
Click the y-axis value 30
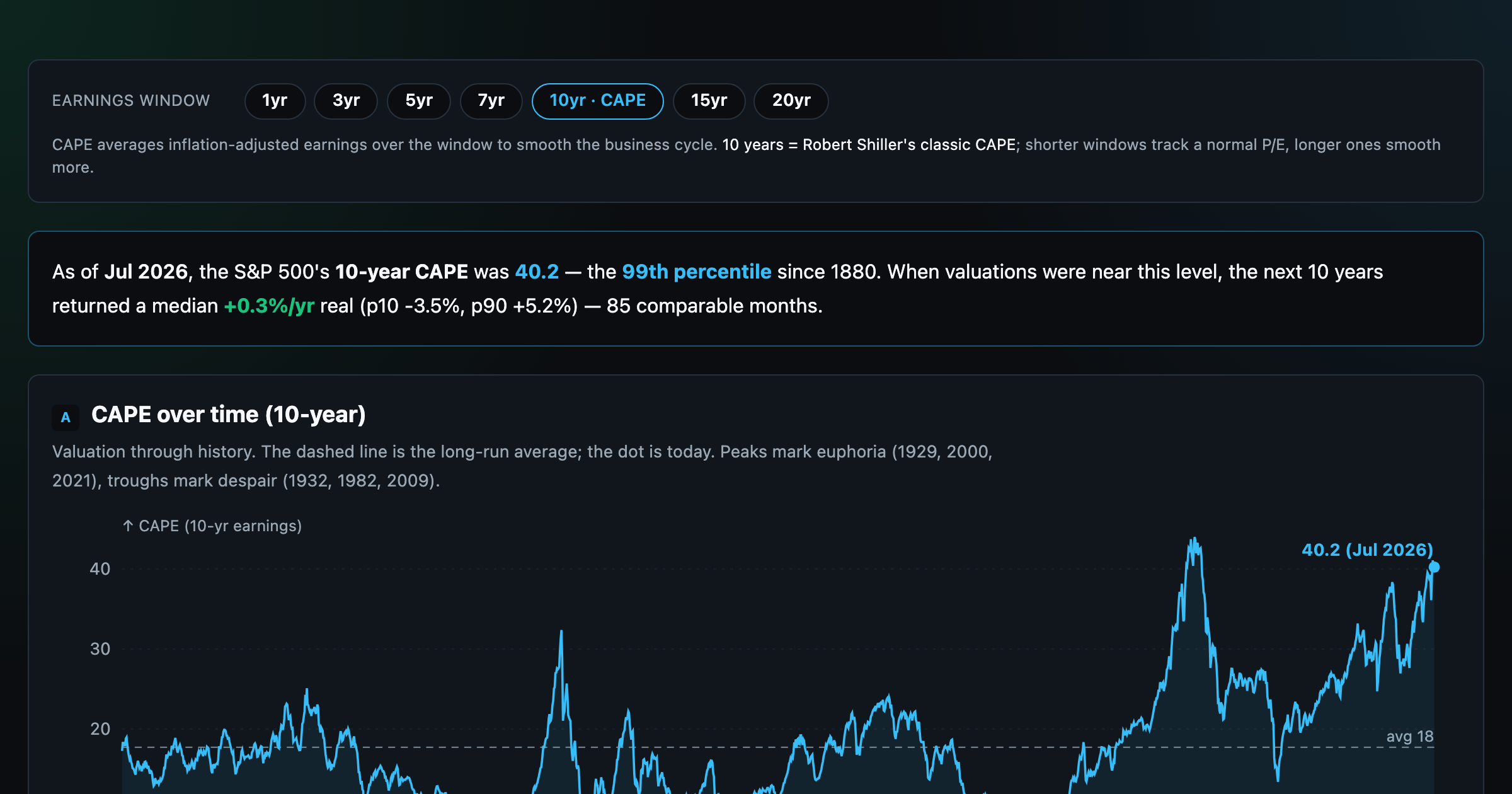click(x=100, y=649)
